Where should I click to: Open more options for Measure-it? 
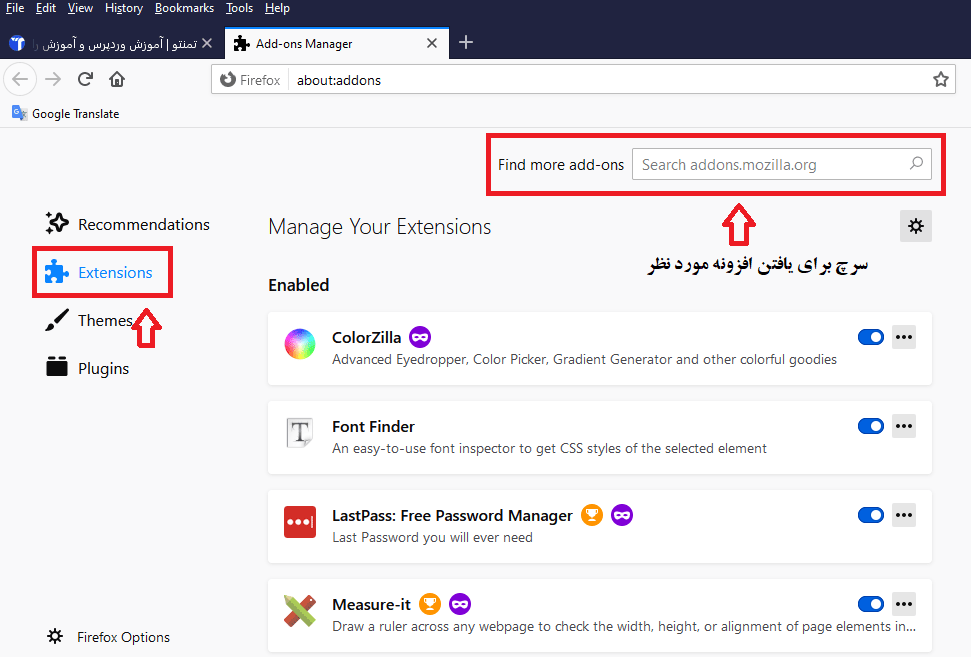tap(904, 604)
